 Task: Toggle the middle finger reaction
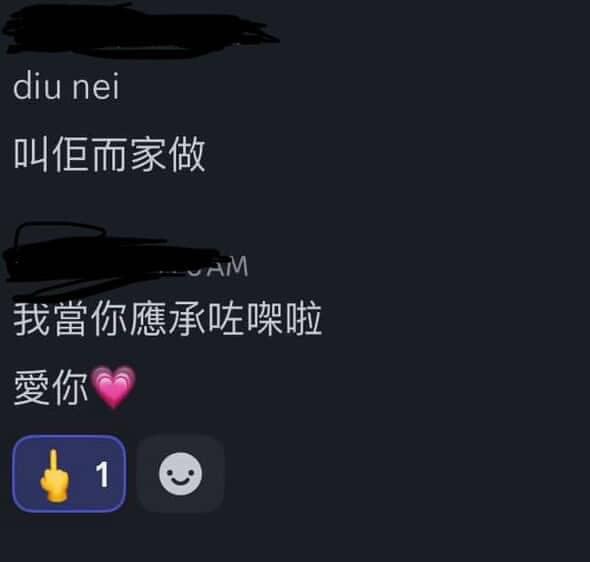69,474
